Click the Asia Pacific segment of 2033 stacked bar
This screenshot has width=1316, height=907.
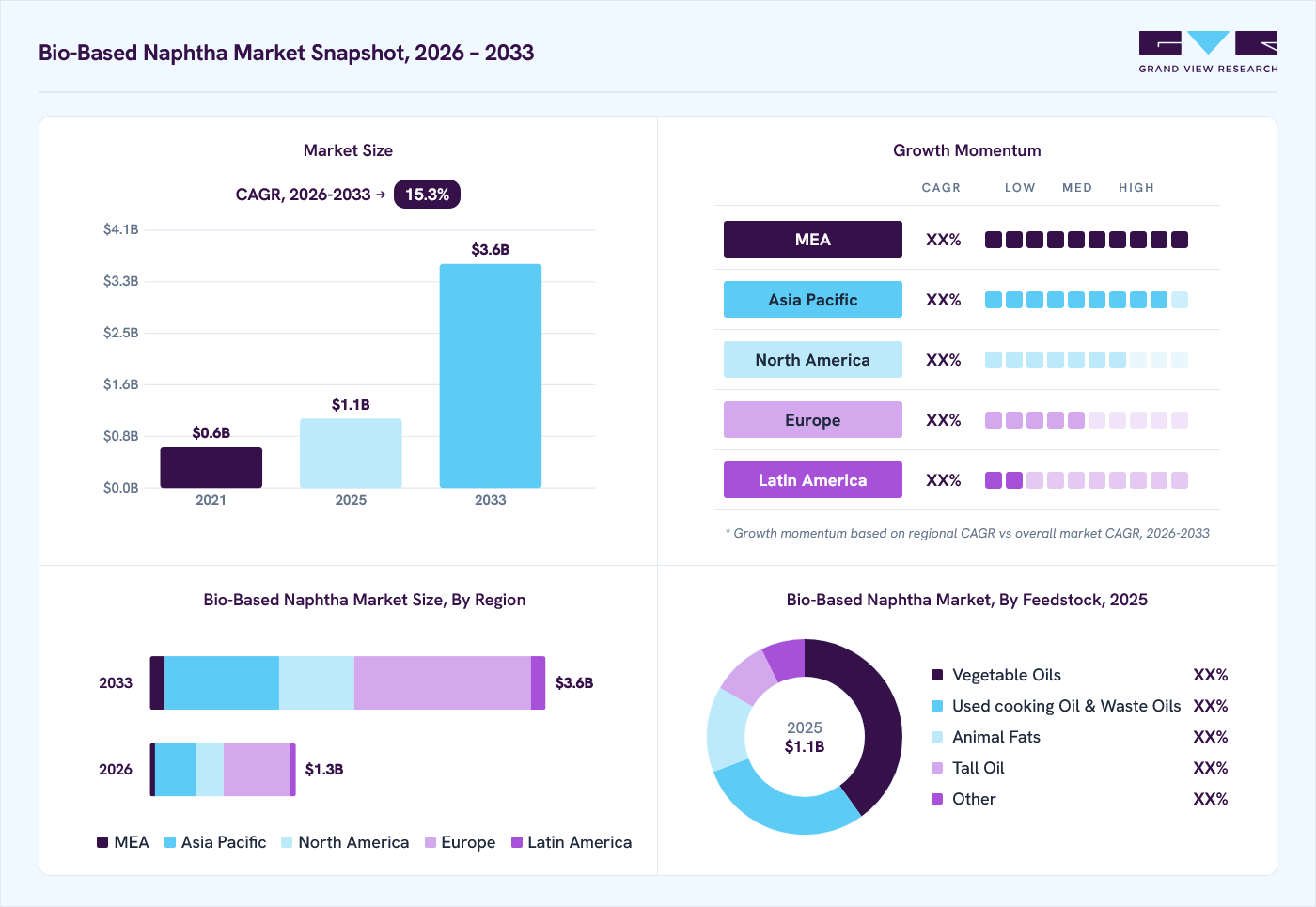[222, 682]
